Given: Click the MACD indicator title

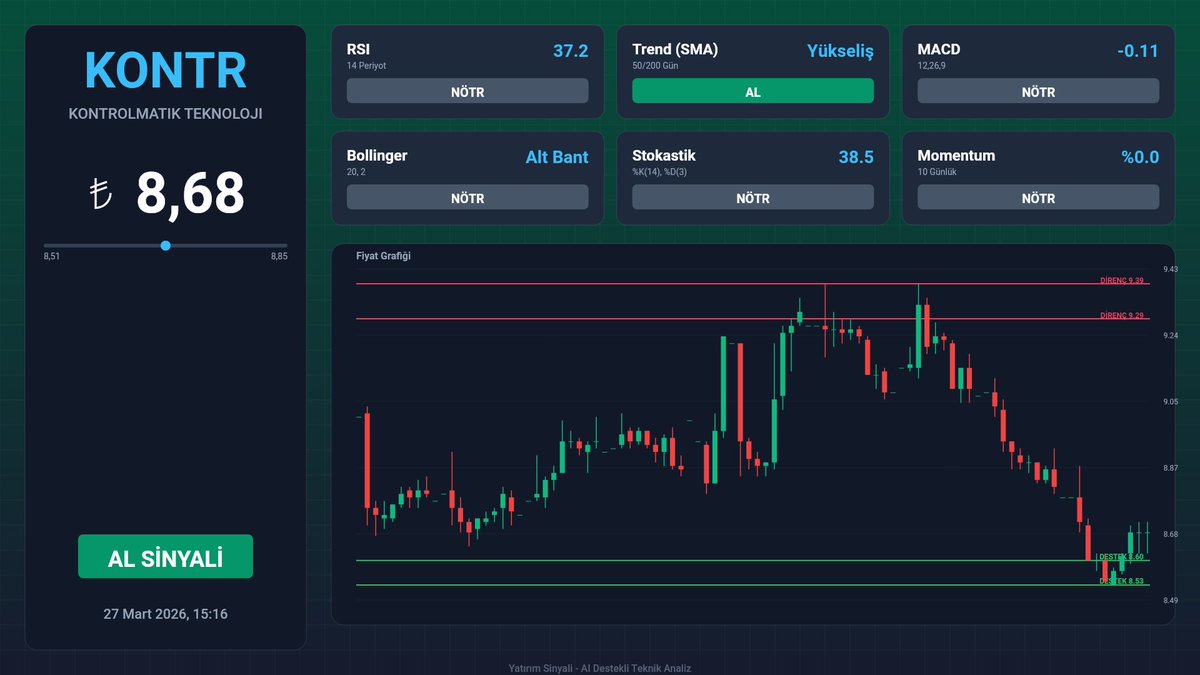Looking at the screenshot, I should [939, 49].
